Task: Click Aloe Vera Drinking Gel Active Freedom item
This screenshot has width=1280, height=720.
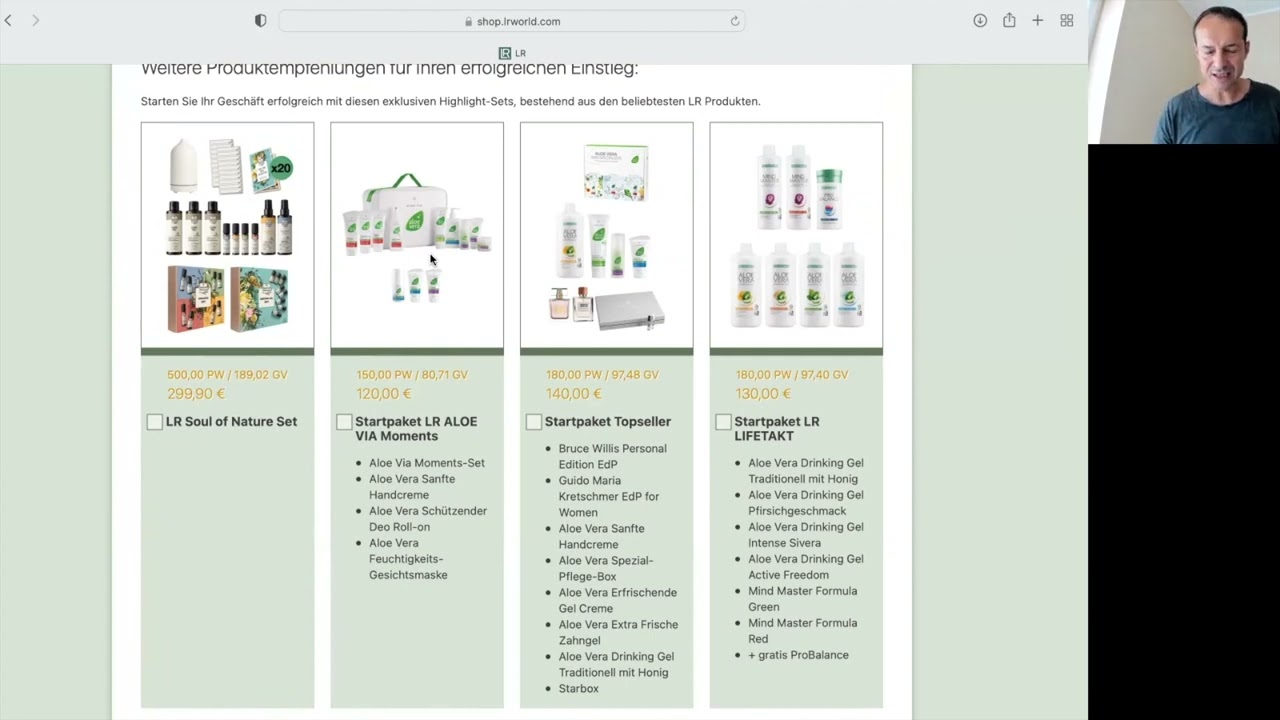Action: [x=806, y=567]
